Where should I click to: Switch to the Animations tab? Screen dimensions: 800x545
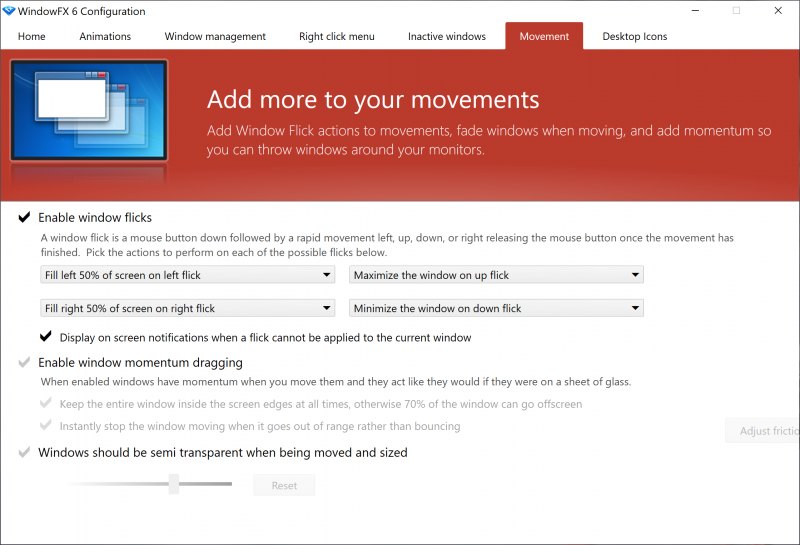[x=105, y=36]
